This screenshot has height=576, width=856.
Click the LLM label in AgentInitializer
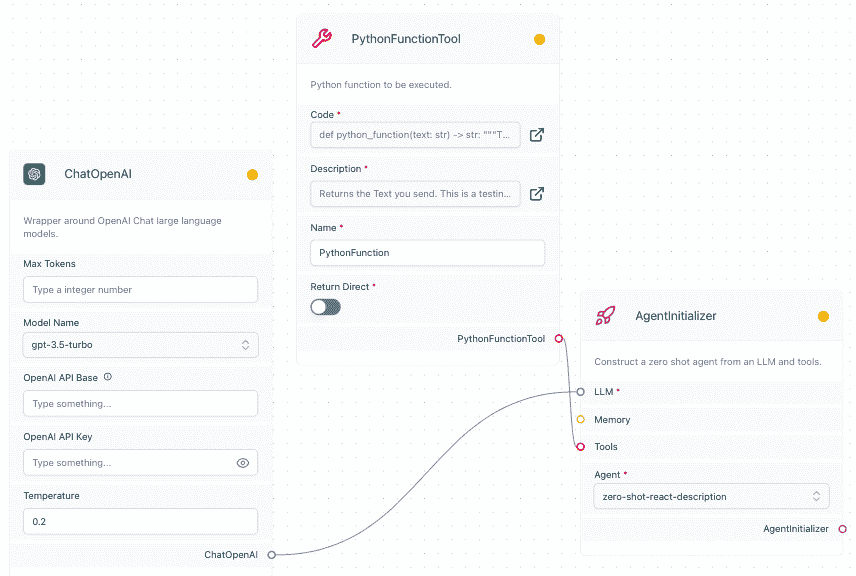pos(604,392)
